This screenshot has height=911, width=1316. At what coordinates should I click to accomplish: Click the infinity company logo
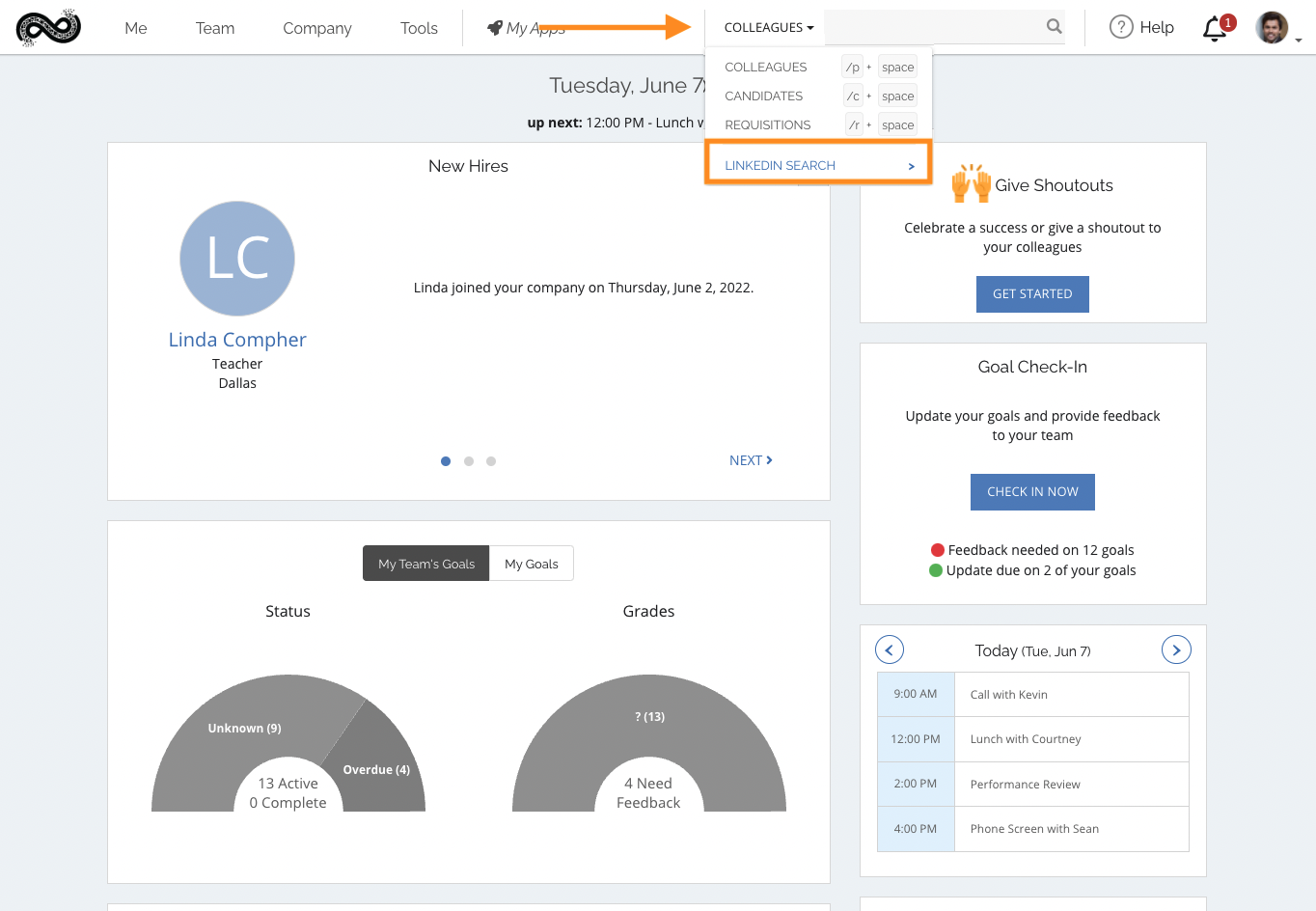(x=48, y=28)
